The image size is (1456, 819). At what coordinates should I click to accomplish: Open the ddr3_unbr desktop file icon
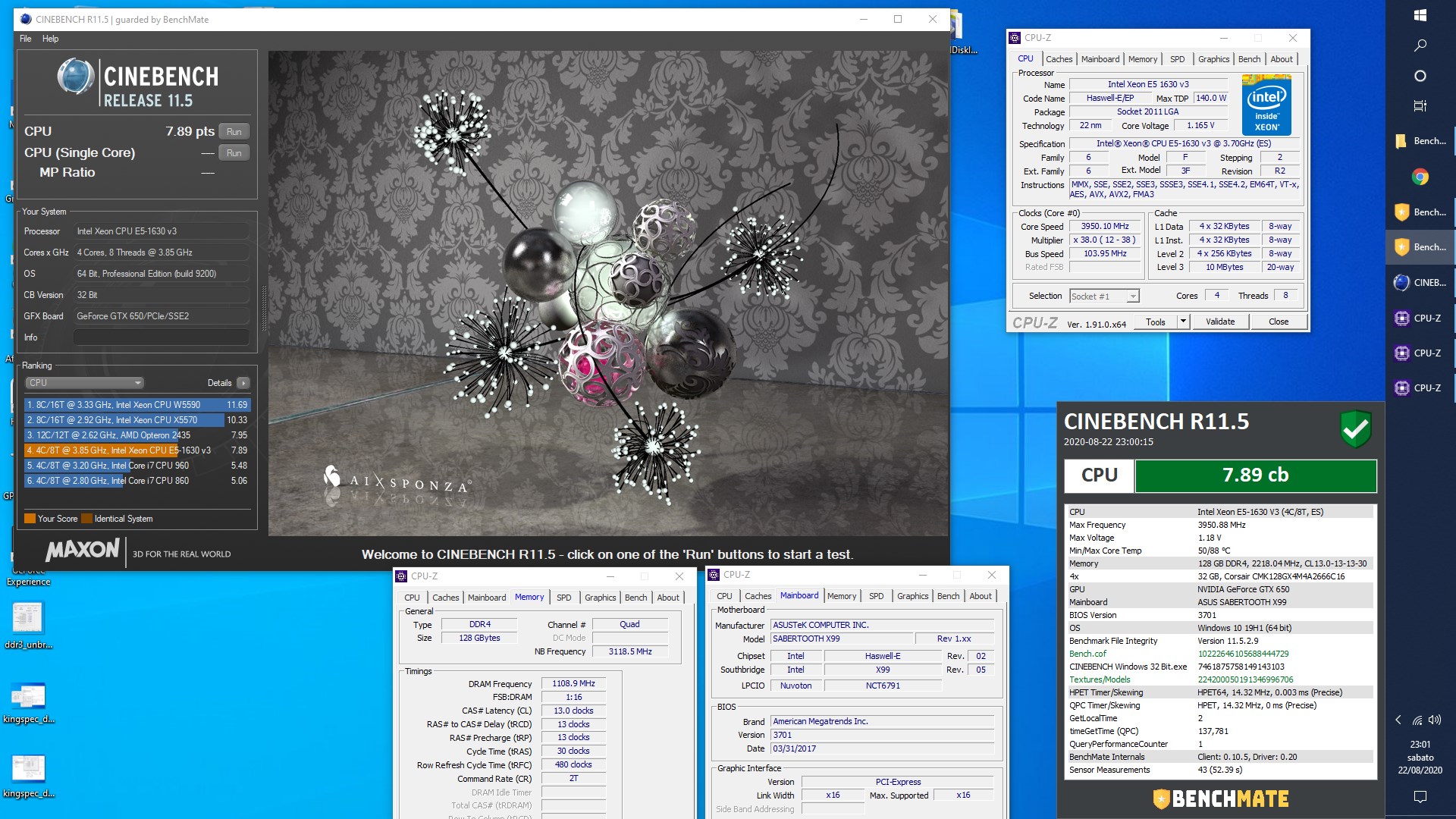click(x=28, y=626)
